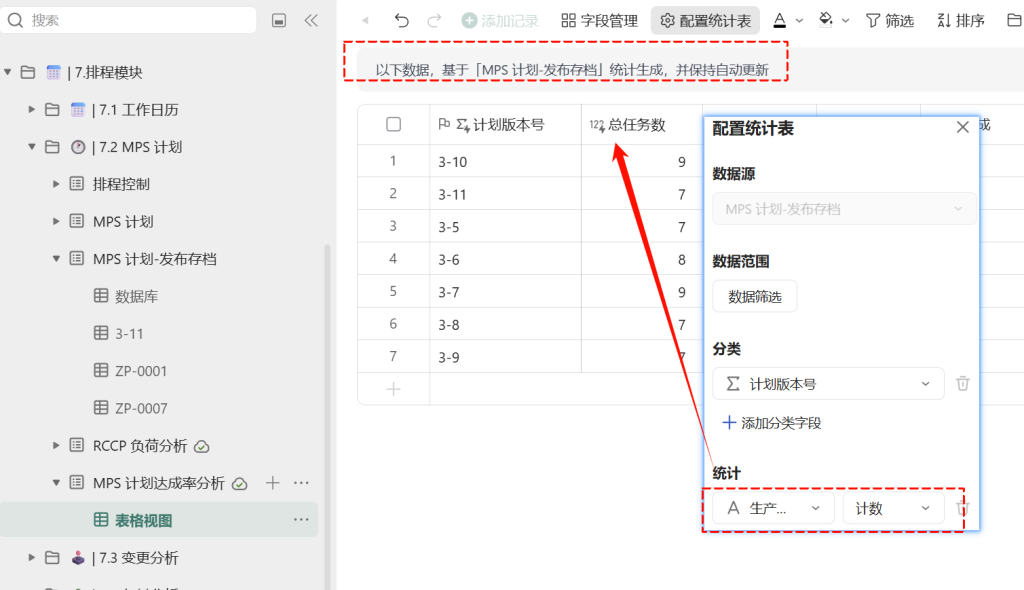The image size is (1024, 590).
Task: Collapse MPS 计划-发布存档 node
Action: (x=56, y=259)
